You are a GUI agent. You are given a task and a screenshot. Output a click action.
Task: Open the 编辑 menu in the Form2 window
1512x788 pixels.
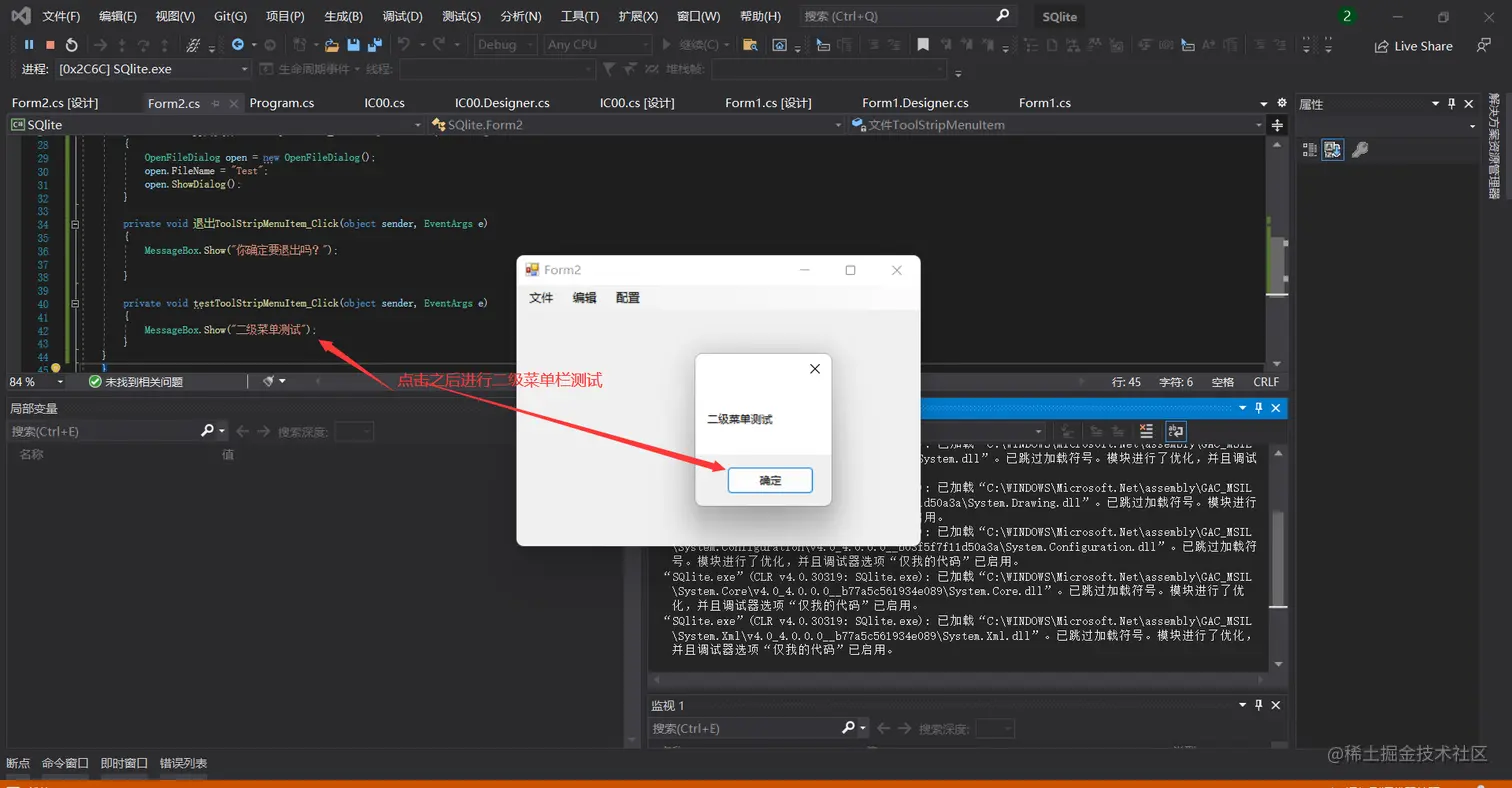pyautogui.click(x=584, y=298)
